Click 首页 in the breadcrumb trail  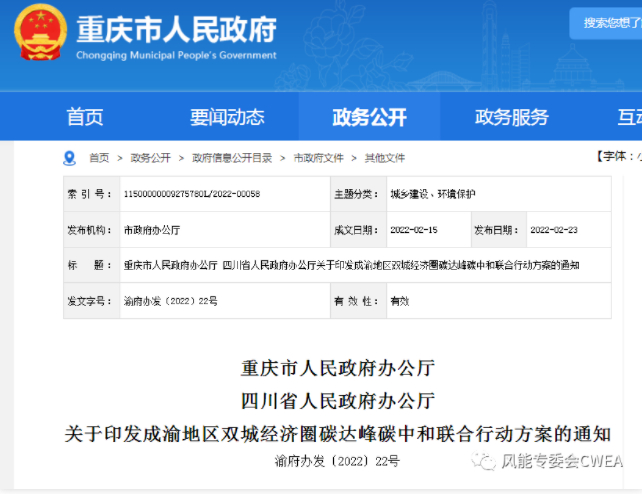pyautogui.click(x=99, y=158)
